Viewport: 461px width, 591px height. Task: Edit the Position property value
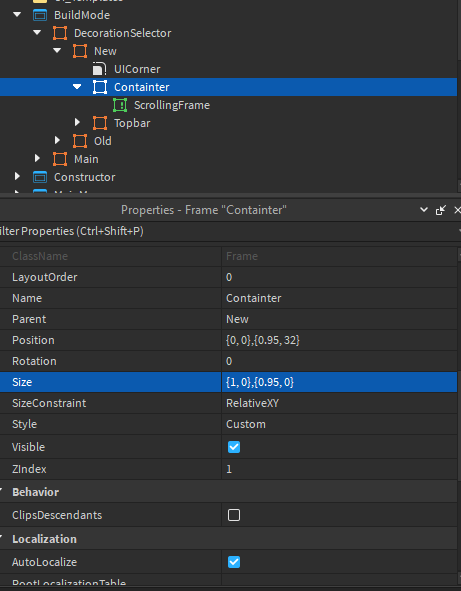tap(339, 340)
